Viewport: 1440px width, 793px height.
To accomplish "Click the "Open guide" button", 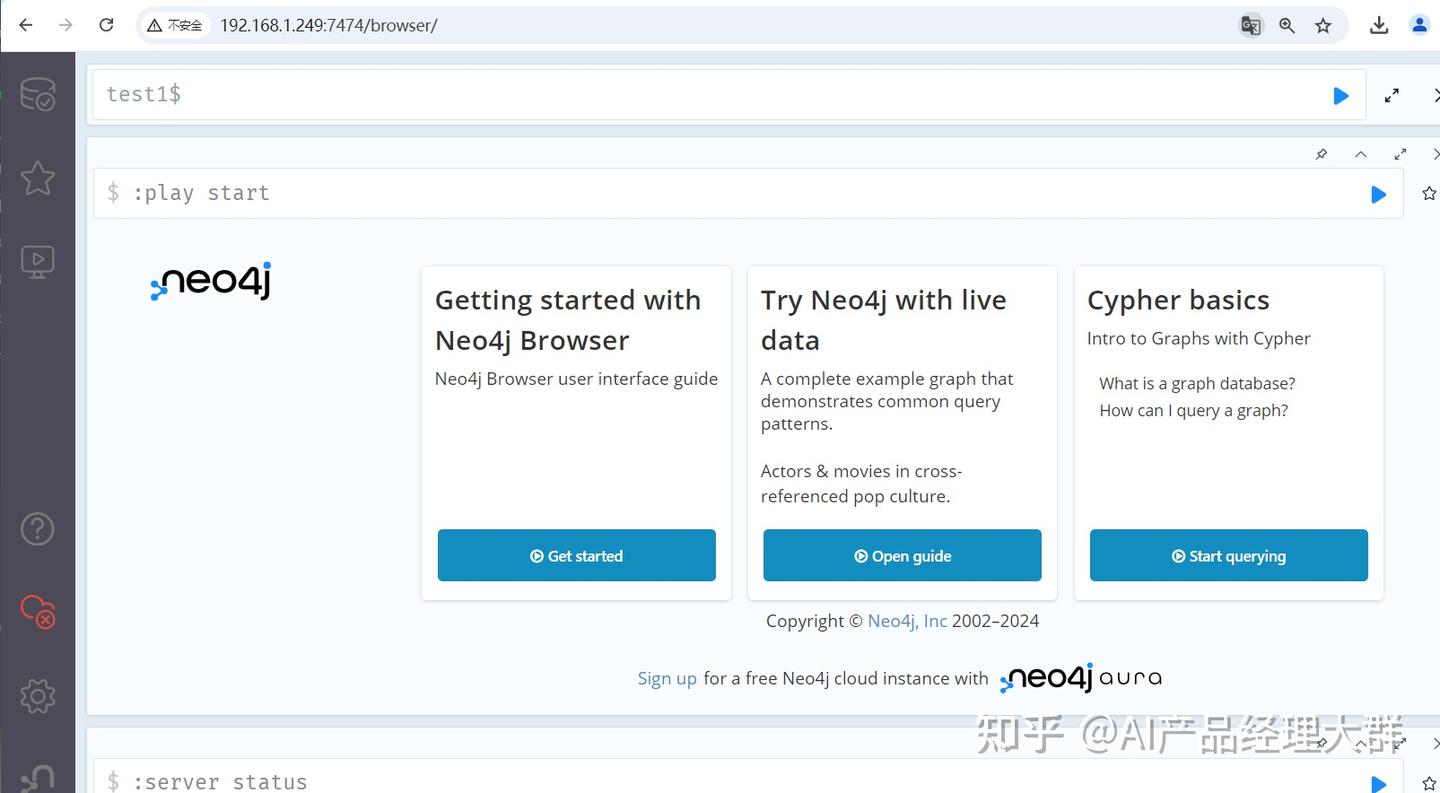I will (902, 555).
